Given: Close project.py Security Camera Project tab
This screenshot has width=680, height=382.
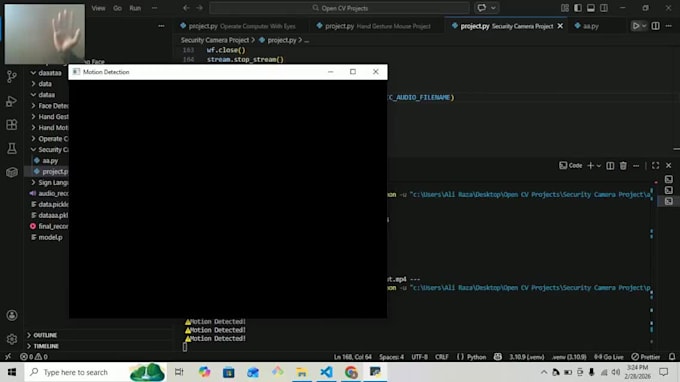Looking at the screenshot, I should (x=560, y=26).
